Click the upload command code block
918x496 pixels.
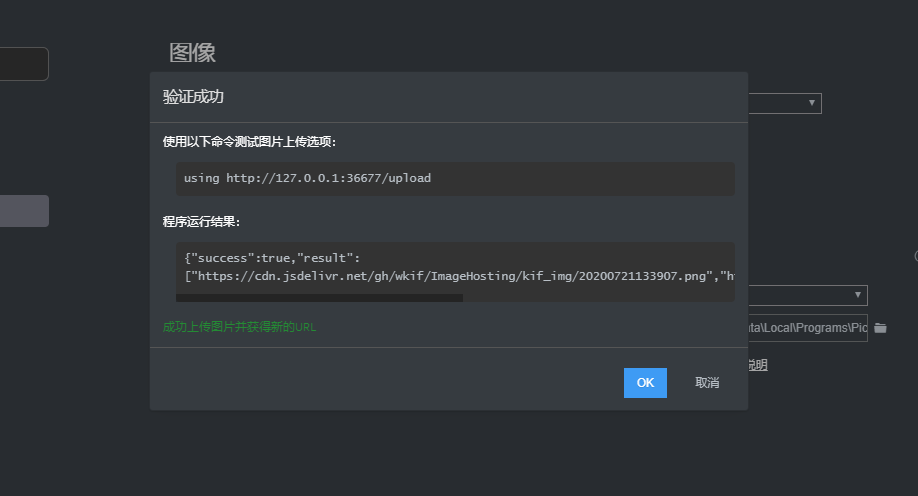(455, 179)
